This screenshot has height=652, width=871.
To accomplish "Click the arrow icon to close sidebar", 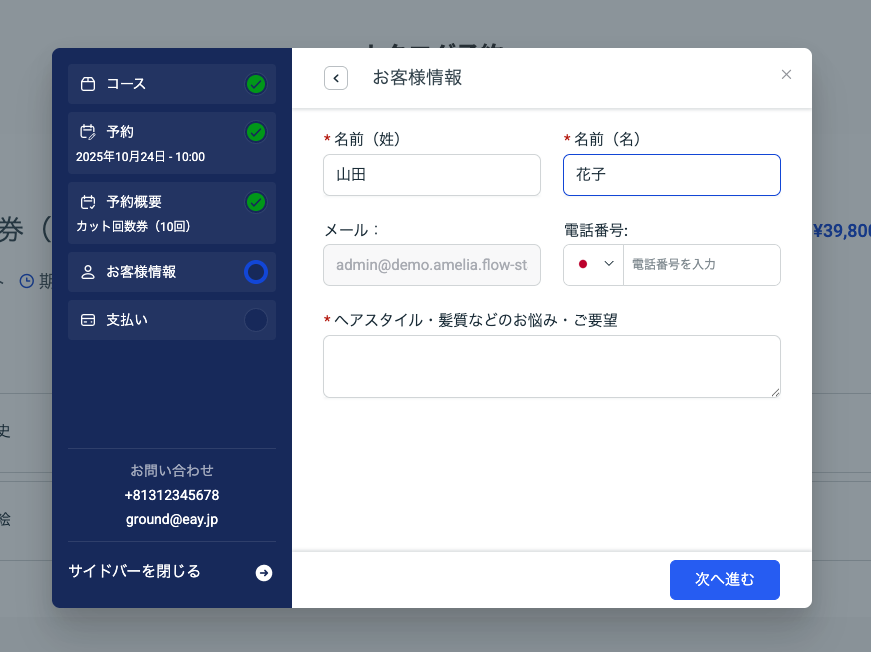I will click(264, 573).
